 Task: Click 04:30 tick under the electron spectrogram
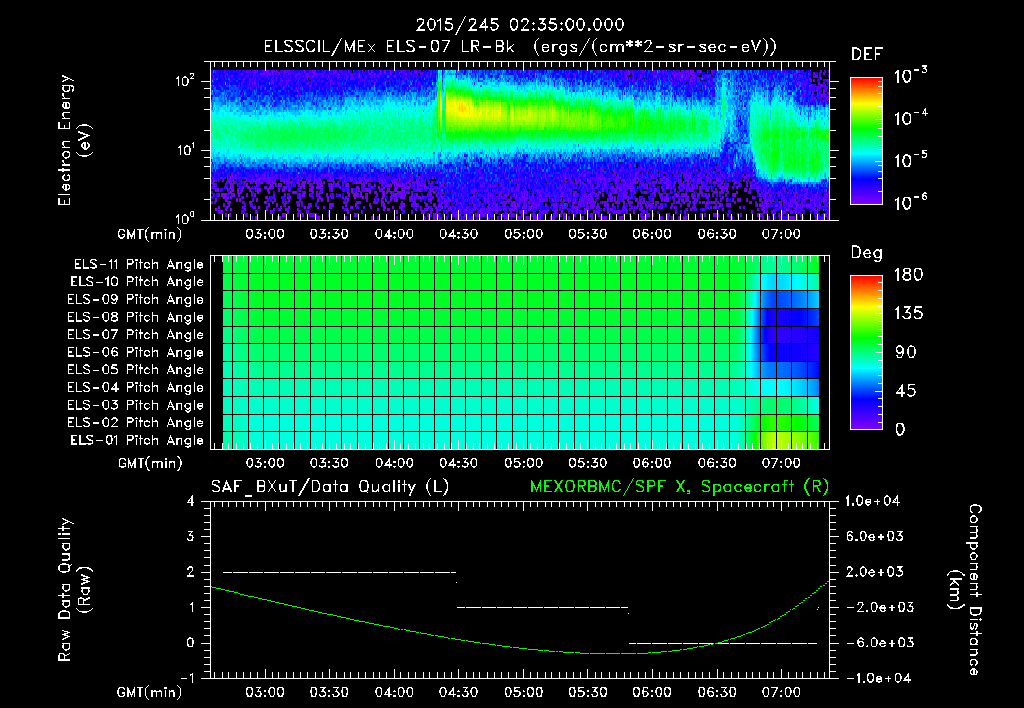pyautogui.click(x=458, y=234)
